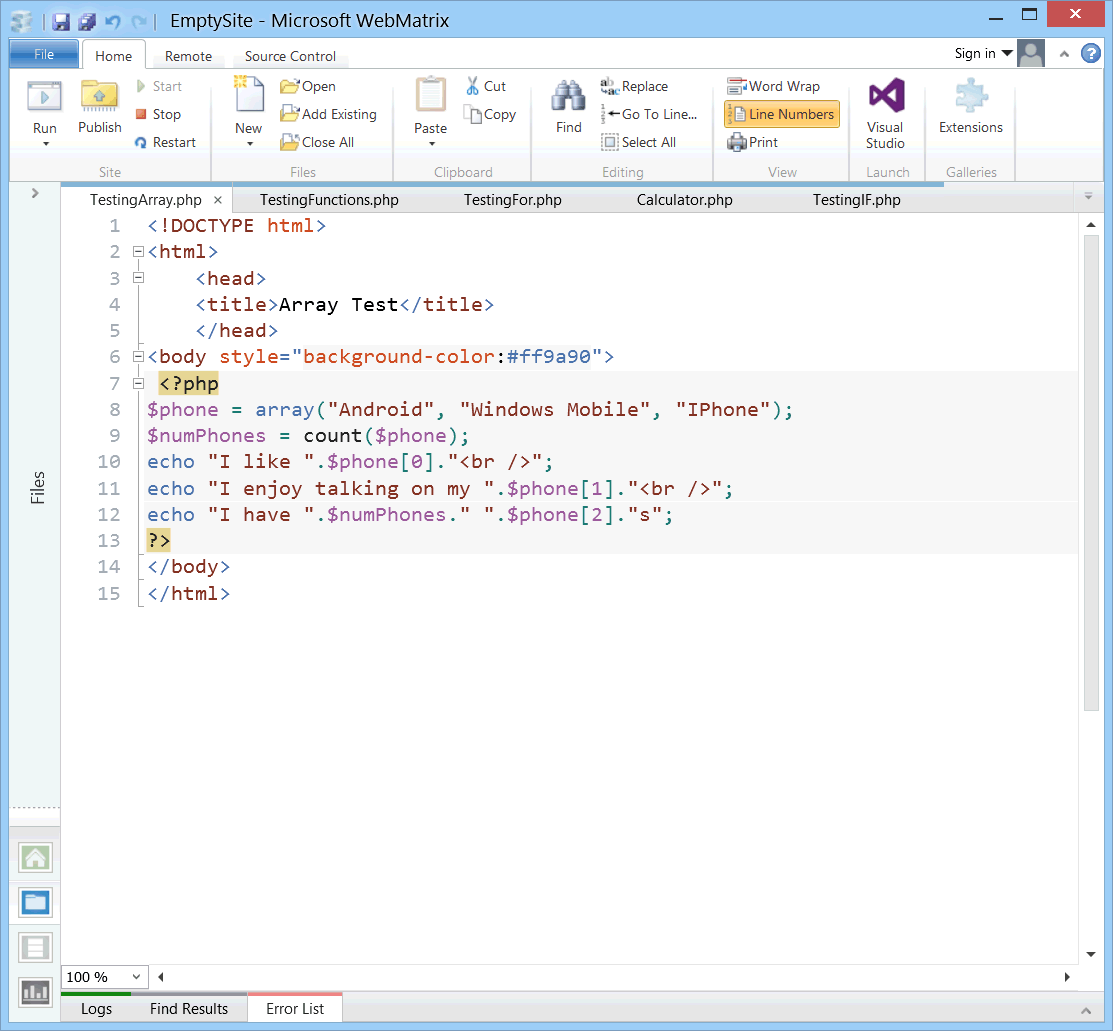Screen dimensions: 1113x1031
Task: Open the Replace tool
Action: (x=634, y=86)
